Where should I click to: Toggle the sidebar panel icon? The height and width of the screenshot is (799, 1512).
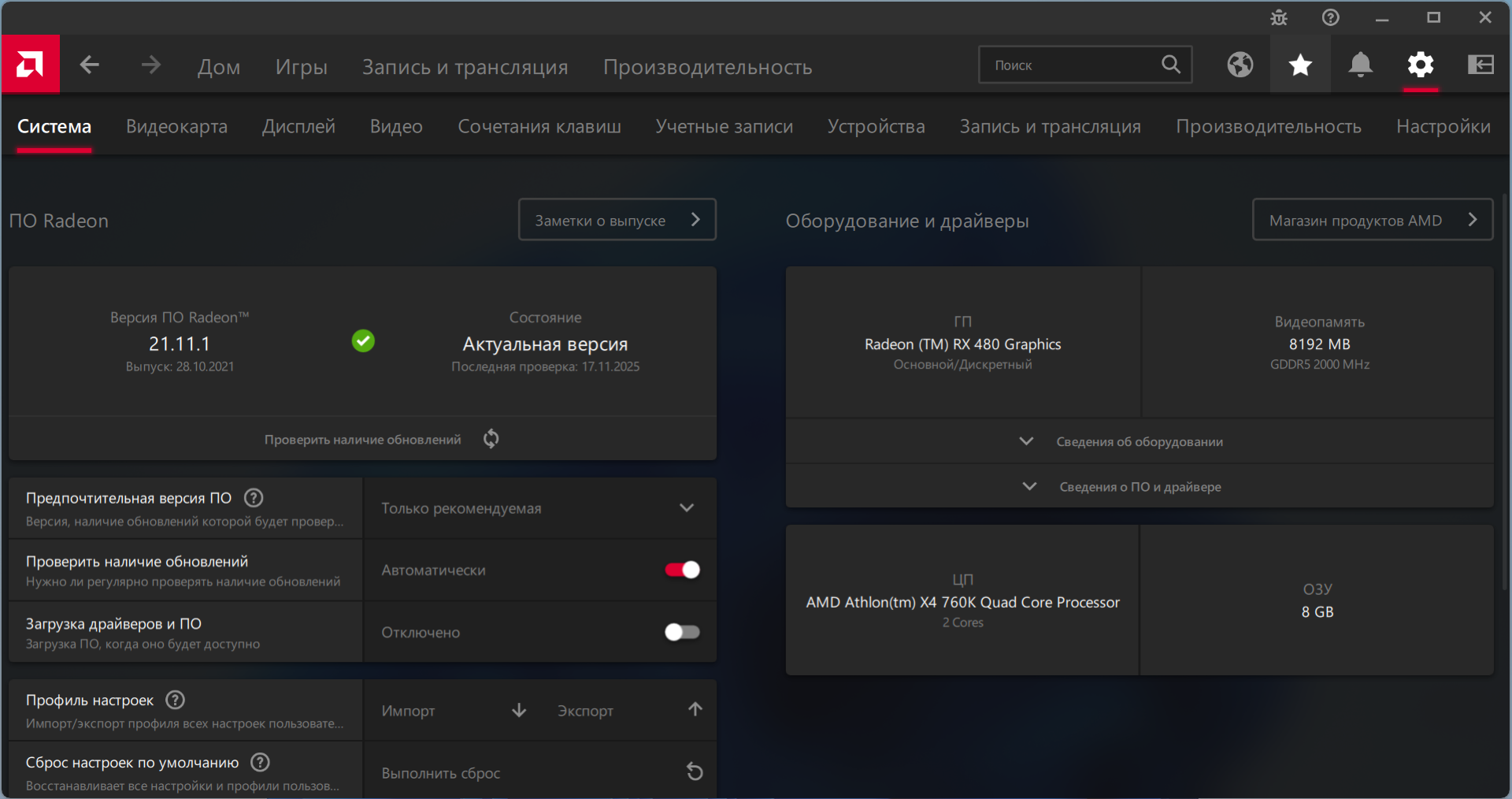tap(1481, 65)
